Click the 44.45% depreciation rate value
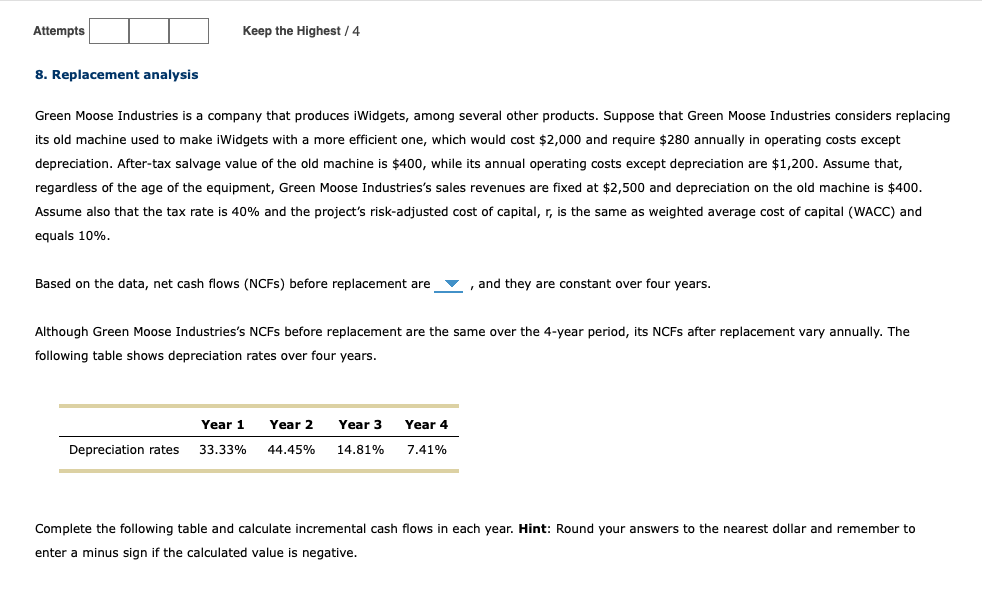The image size is (982, 597). pos(291,449)
